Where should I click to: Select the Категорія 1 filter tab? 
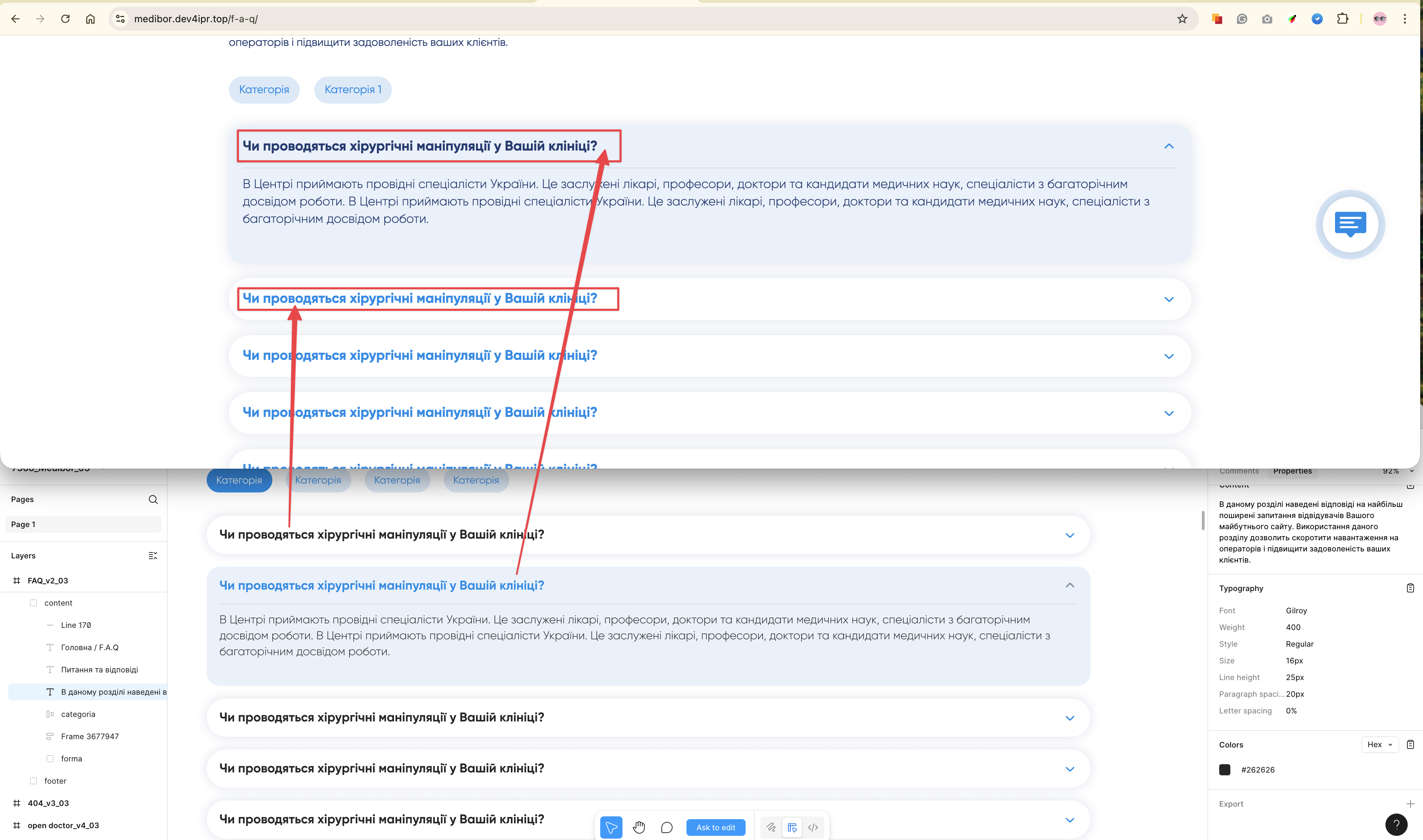point(353,89)
